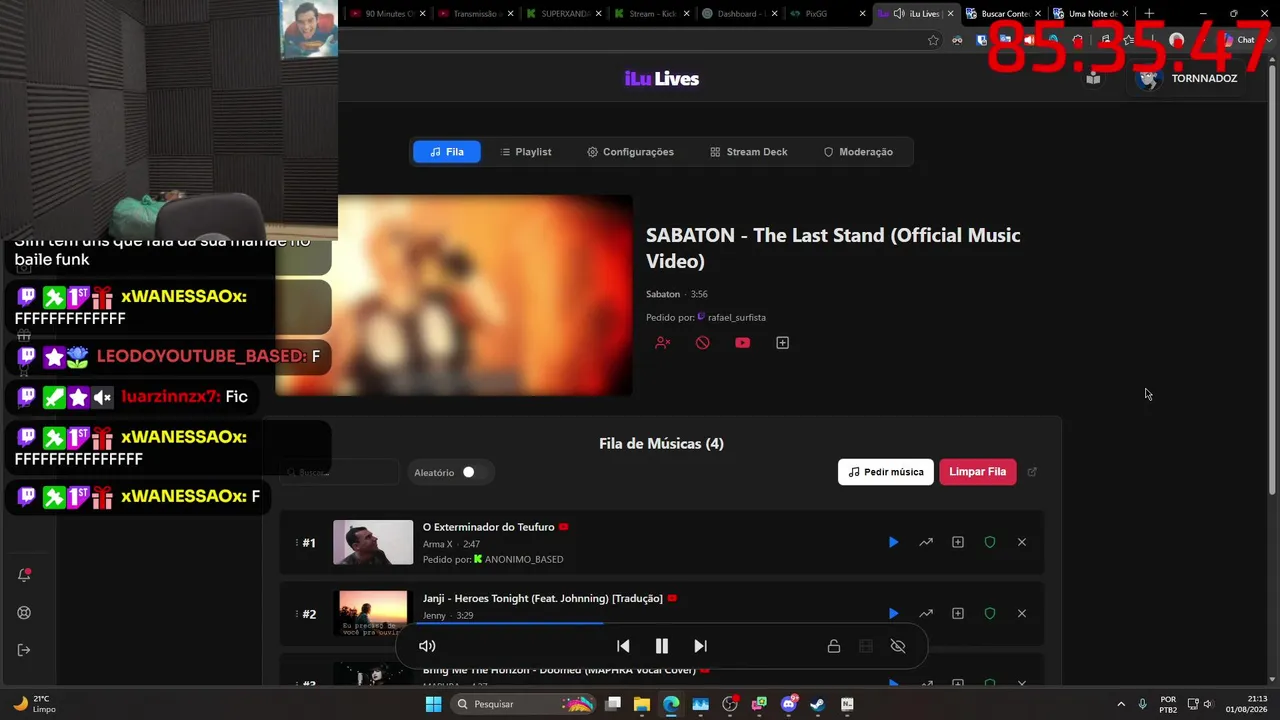Screen dimensions: 1280x720
Task: Remove Janji - Heroes Tonight from the queue
Action: click(x=1022, y=613)
